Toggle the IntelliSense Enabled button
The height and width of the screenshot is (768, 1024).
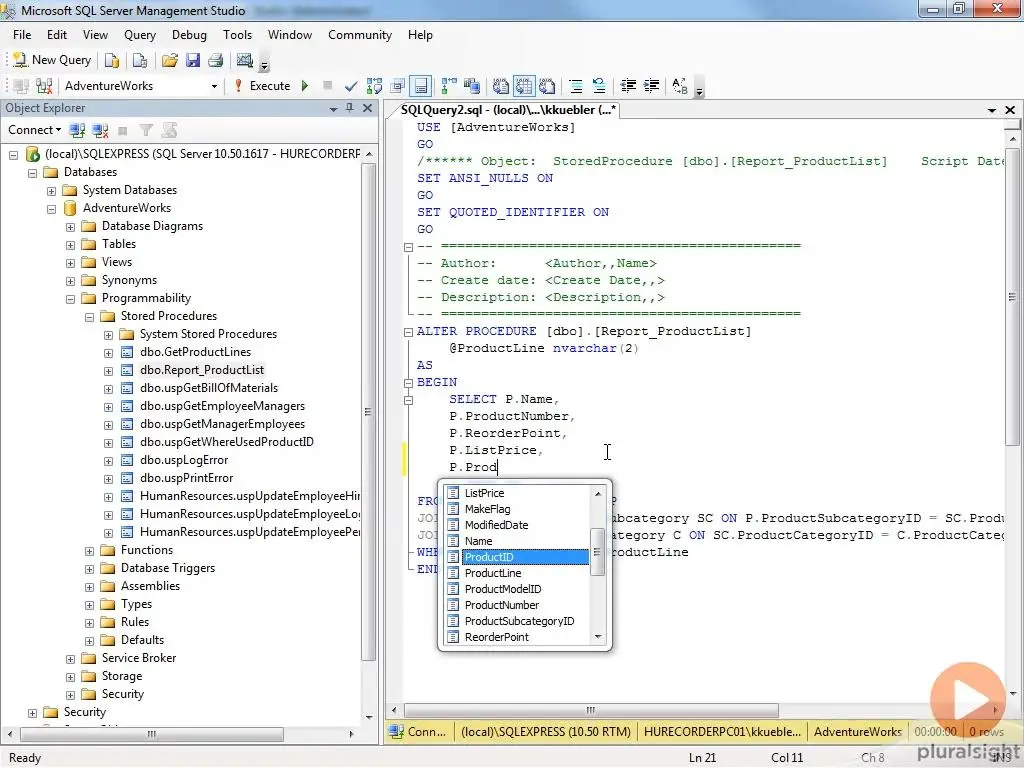[x=421, y=86]
